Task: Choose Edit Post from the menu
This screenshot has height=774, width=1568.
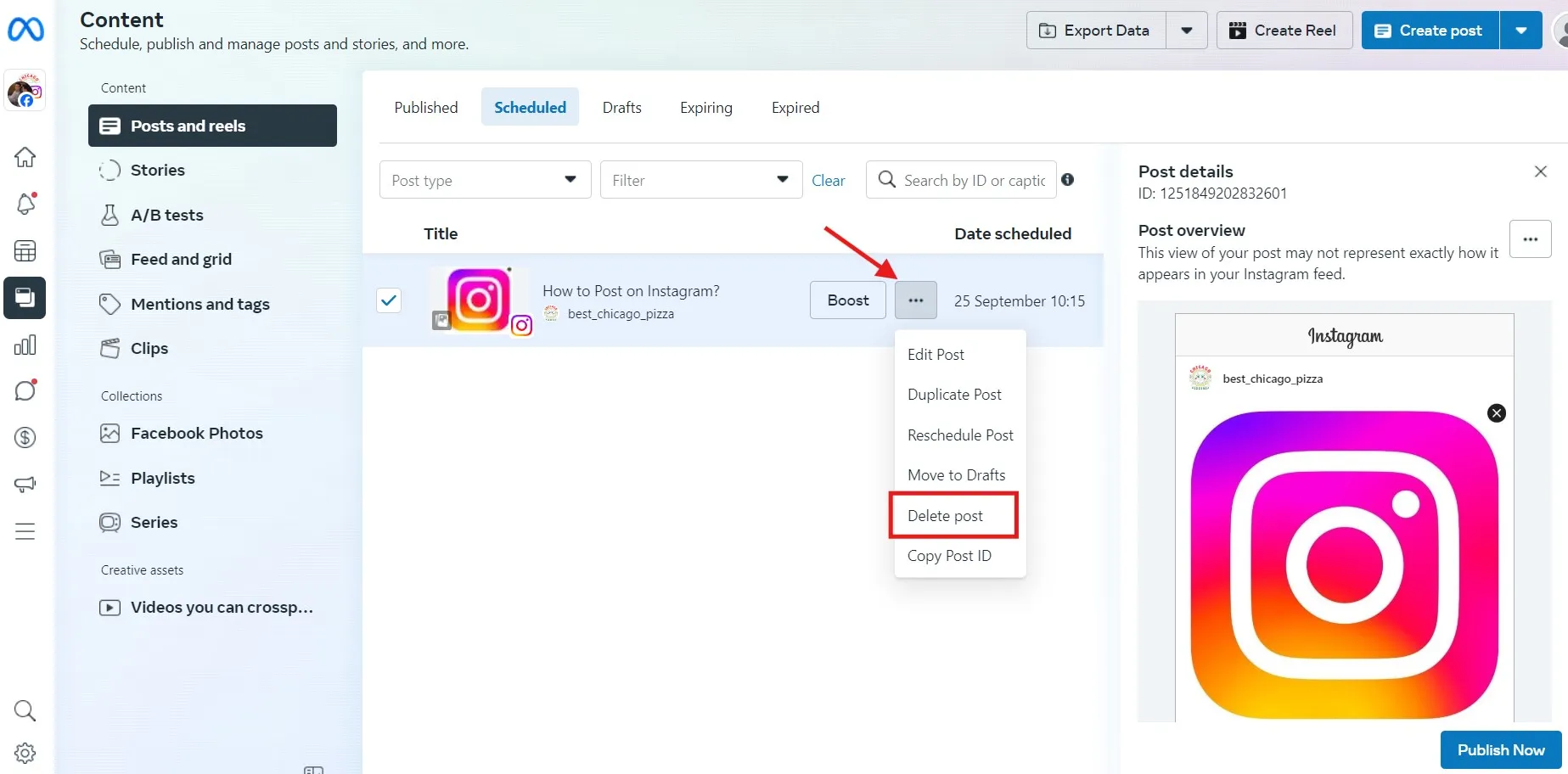Action: [960, 355]
